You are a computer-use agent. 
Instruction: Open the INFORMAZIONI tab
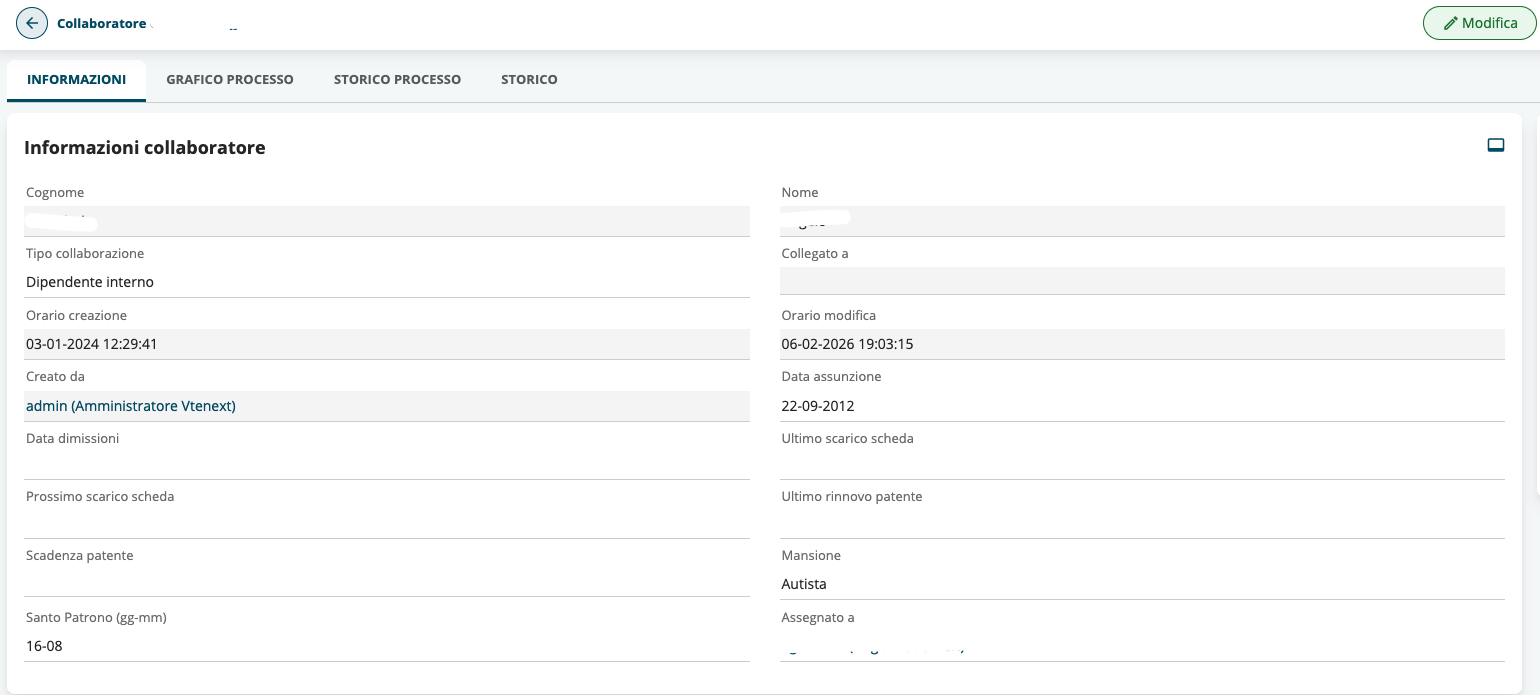click(76, 80)
